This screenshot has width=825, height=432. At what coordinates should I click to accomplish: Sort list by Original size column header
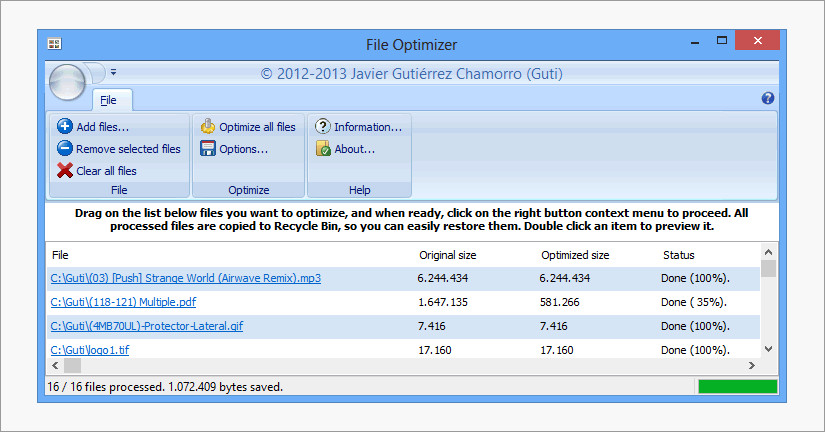click(447, 255)
